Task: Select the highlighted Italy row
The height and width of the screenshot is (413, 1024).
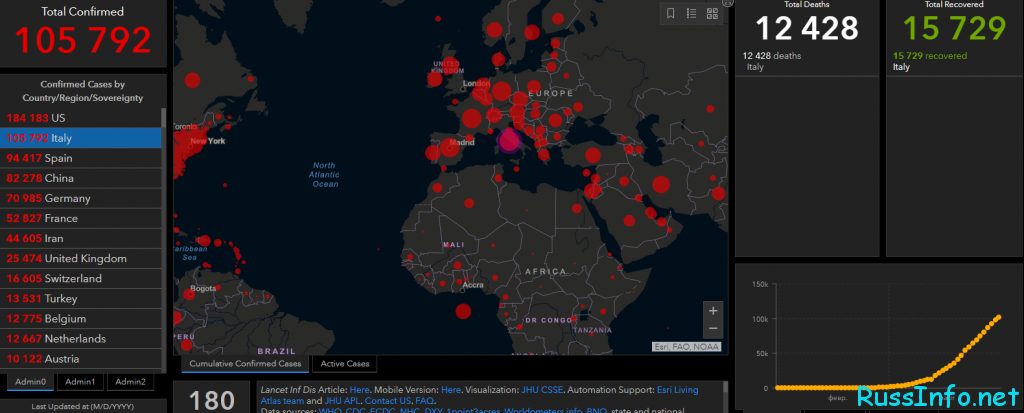Action: [x=81, y=138]
